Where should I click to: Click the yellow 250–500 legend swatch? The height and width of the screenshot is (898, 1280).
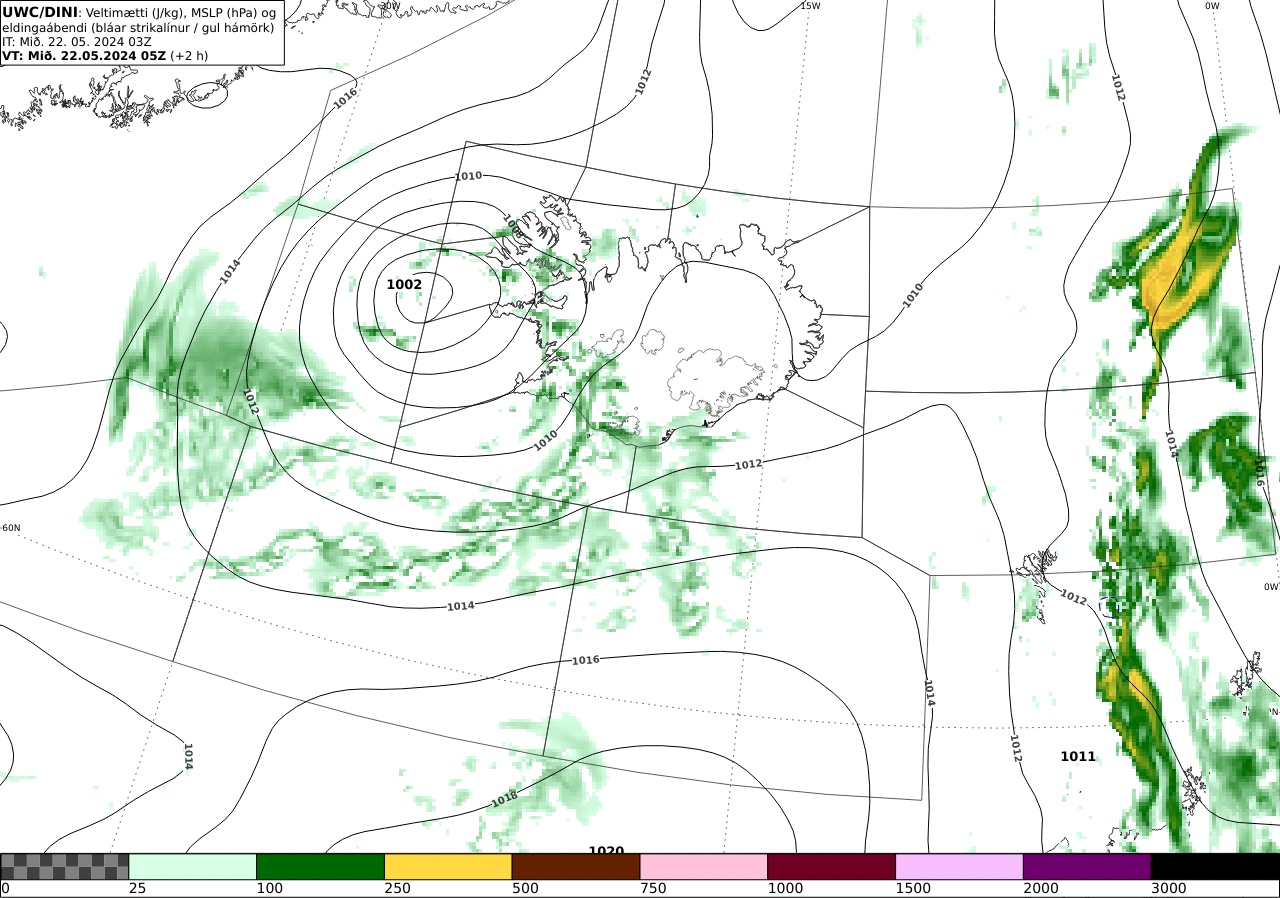coord(448,866)
